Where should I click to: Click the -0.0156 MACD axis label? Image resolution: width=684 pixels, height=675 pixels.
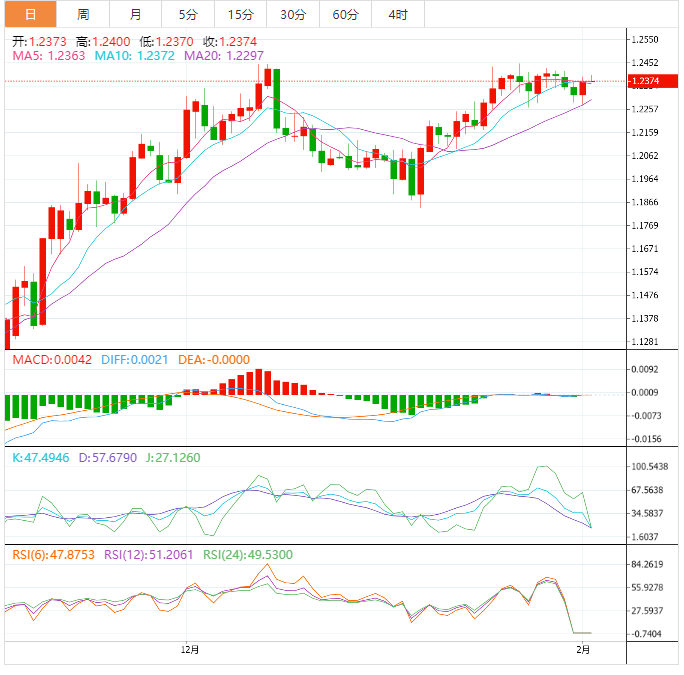point(646,439)
